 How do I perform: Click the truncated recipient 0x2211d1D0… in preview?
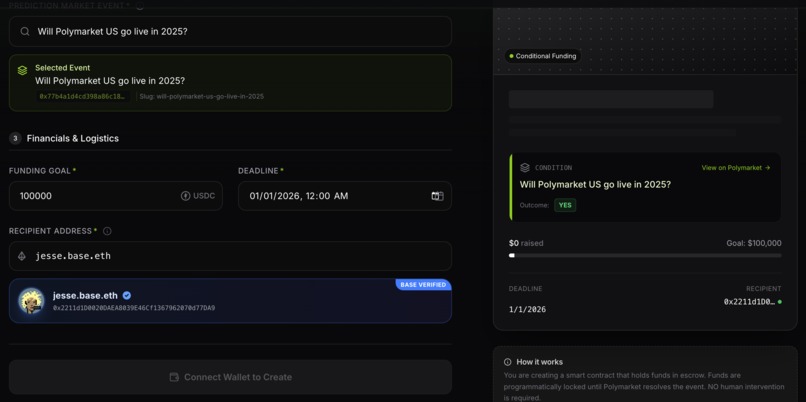[x=749, y=302]
